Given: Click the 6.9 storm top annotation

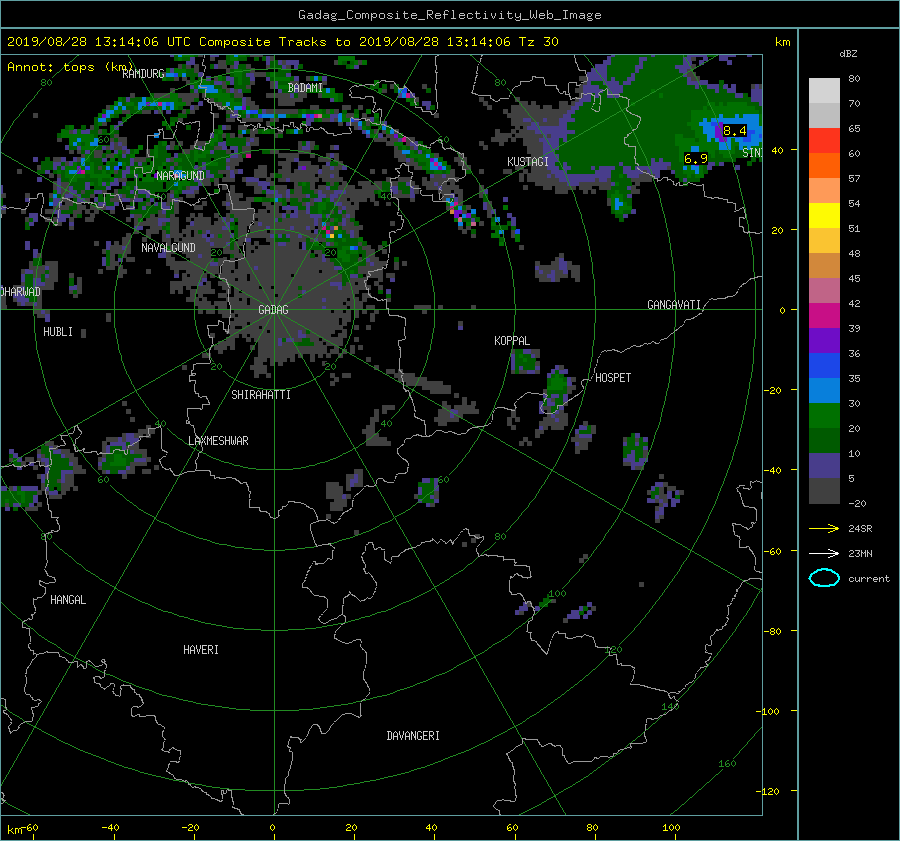Looking at the screenshot, I should 696,158.
